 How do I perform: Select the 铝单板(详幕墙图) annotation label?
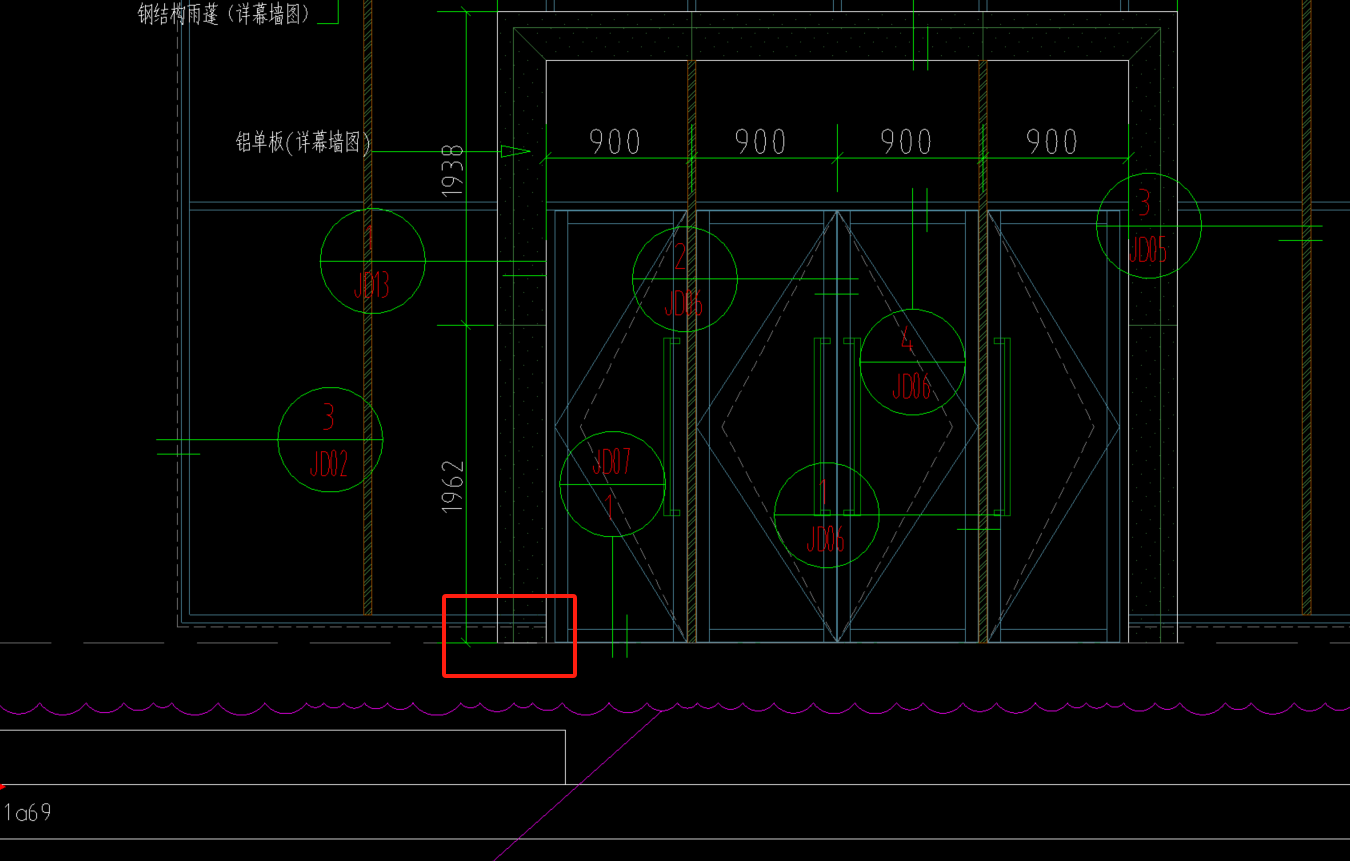tap(303, 142)
